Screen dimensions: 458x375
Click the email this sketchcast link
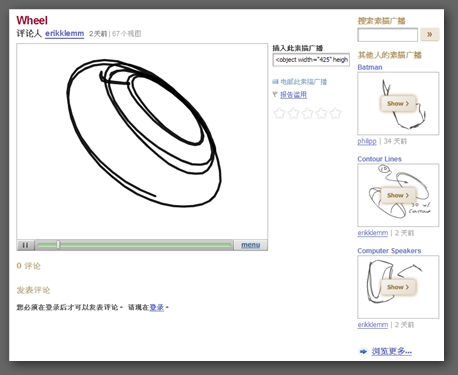click(x=303, y=82)
